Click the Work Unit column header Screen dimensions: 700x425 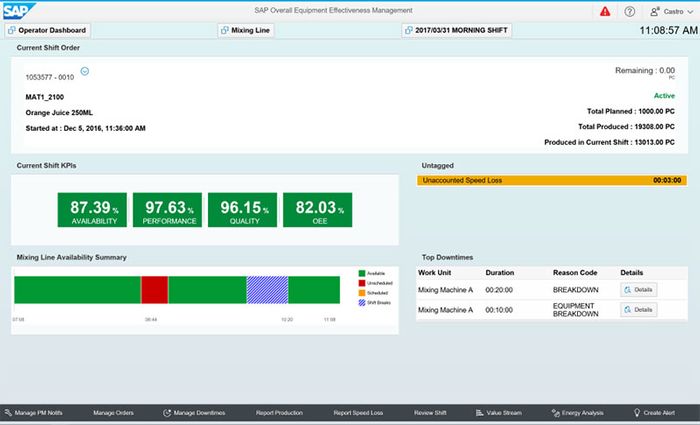[434, 273]
